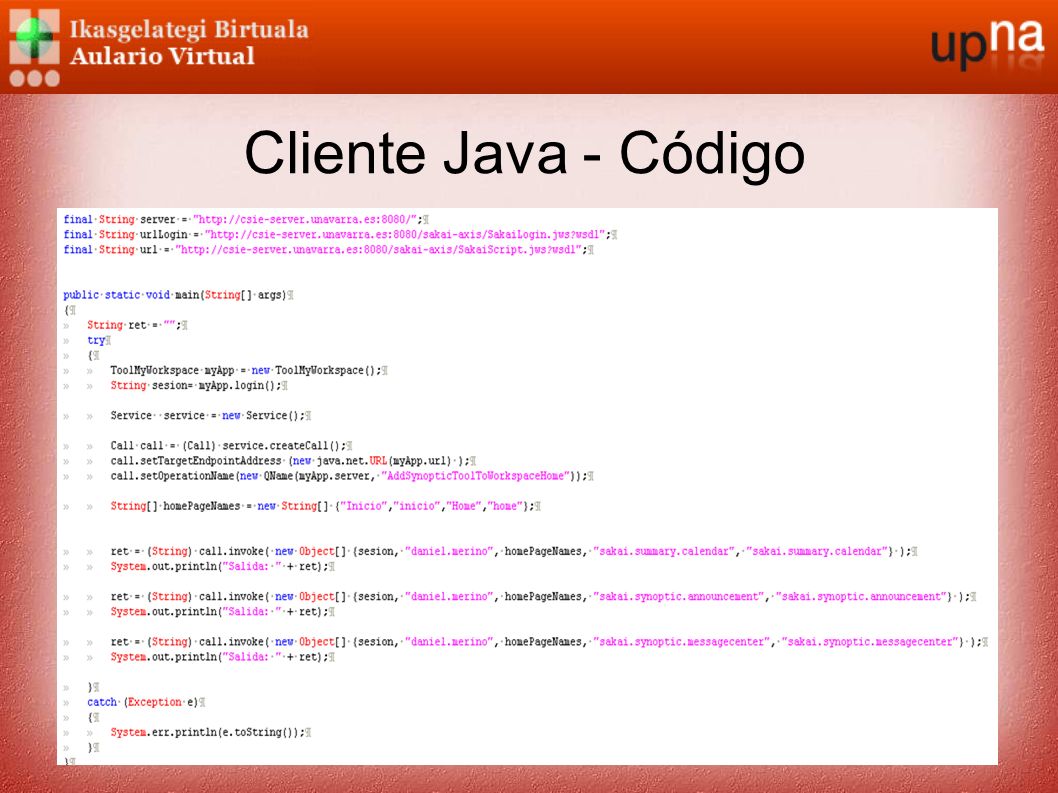Click the "try" keyword line

99,340
